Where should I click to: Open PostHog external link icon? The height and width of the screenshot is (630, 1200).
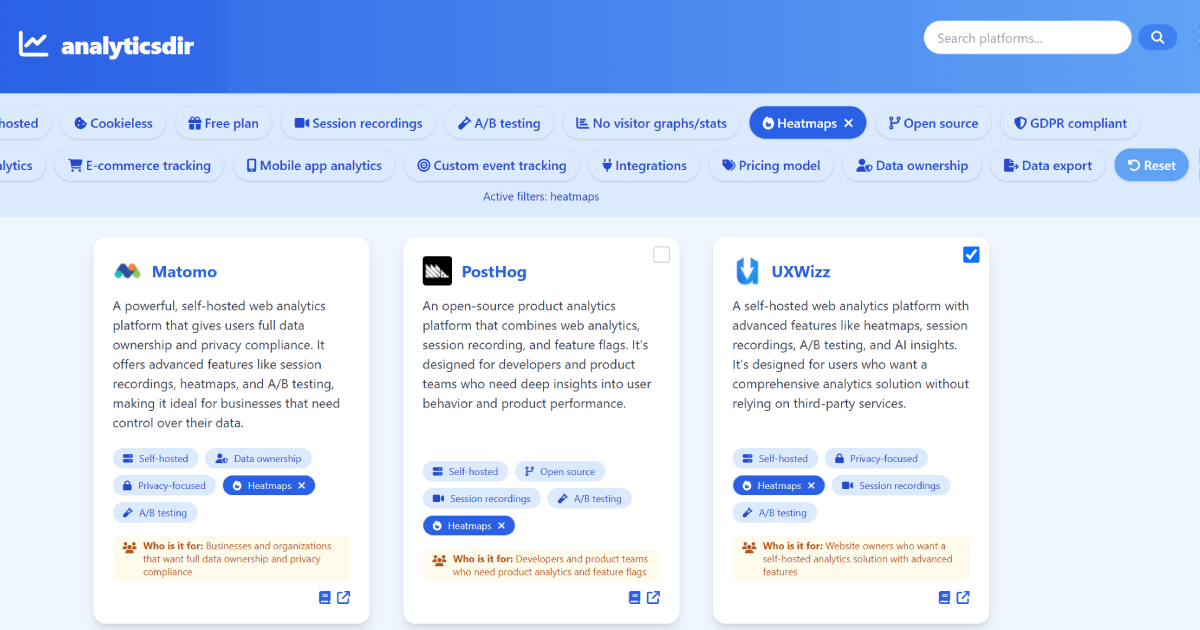coord(653,598)
